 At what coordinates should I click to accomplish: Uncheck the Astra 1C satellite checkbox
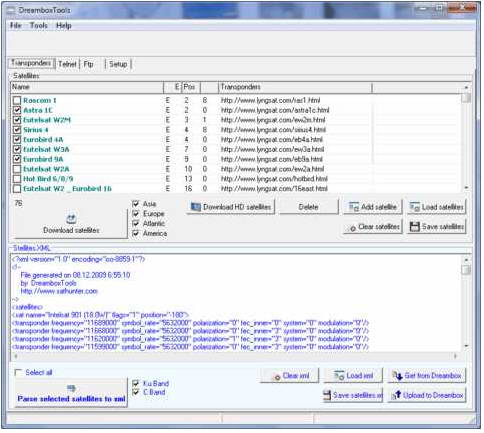(17, 110)
